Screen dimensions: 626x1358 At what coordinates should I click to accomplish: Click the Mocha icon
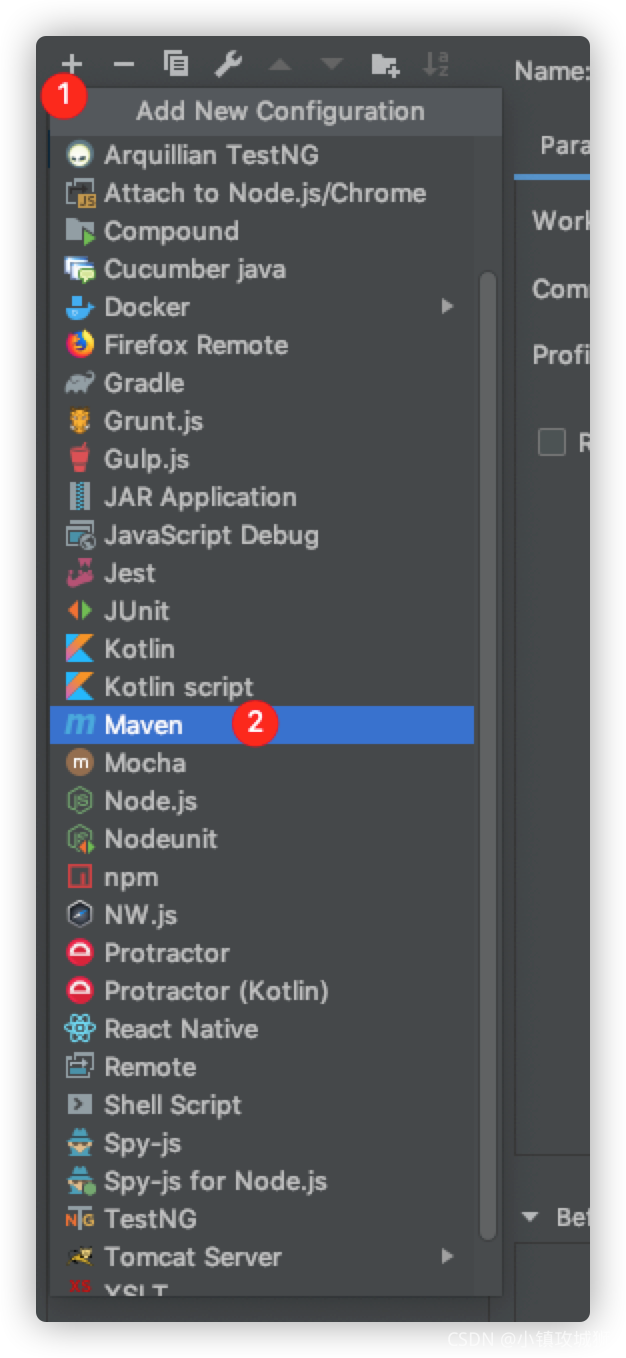click(80, 763)
